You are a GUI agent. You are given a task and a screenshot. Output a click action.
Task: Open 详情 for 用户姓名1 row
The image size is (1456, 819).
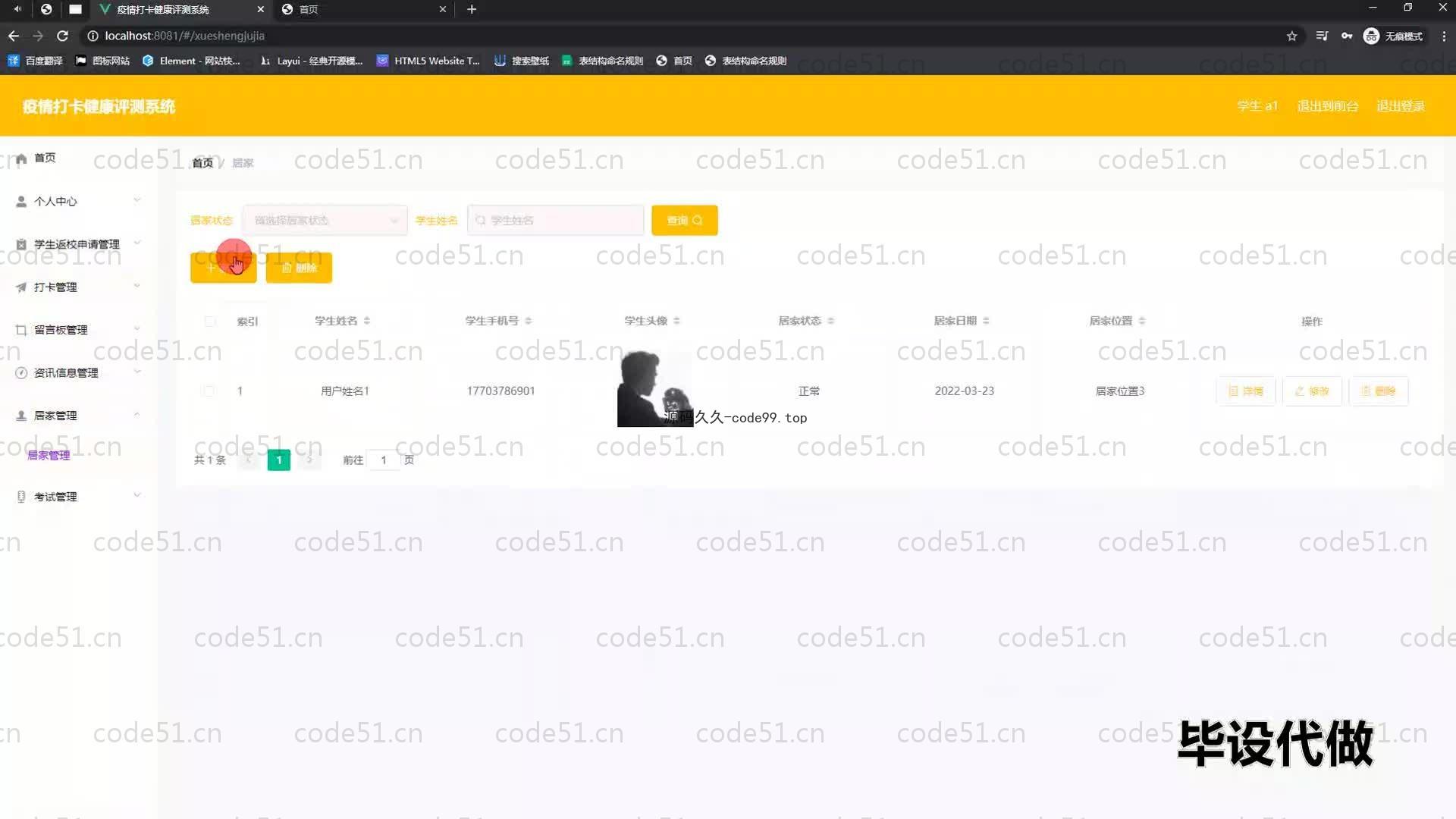tap(1246, 391)
